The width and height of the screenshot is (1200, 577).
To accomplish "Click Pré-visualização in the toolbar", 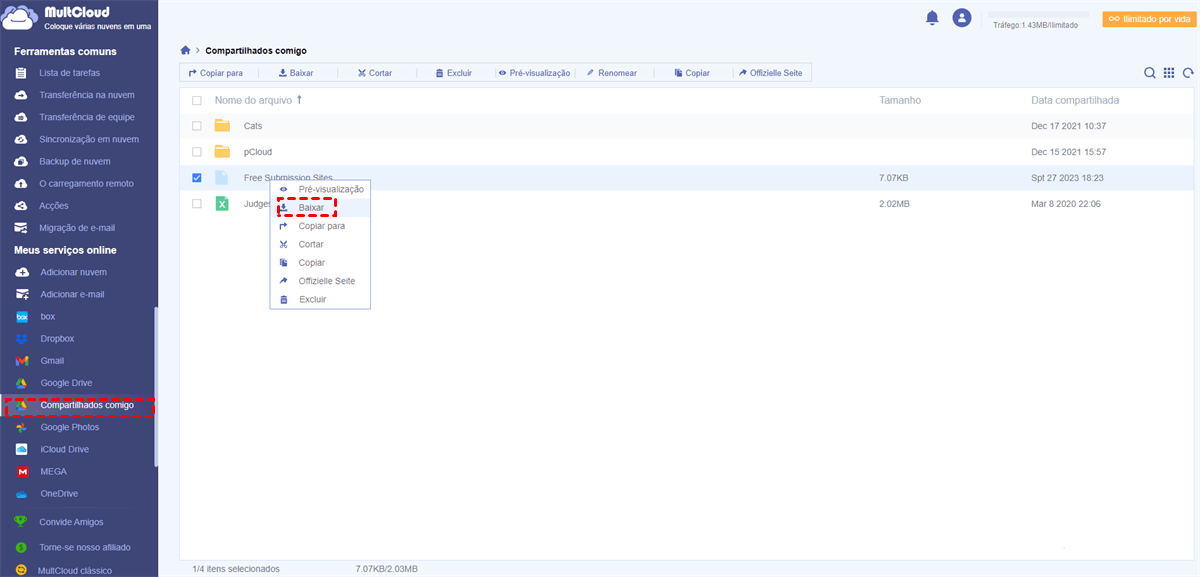I will [x=534, y=73].
